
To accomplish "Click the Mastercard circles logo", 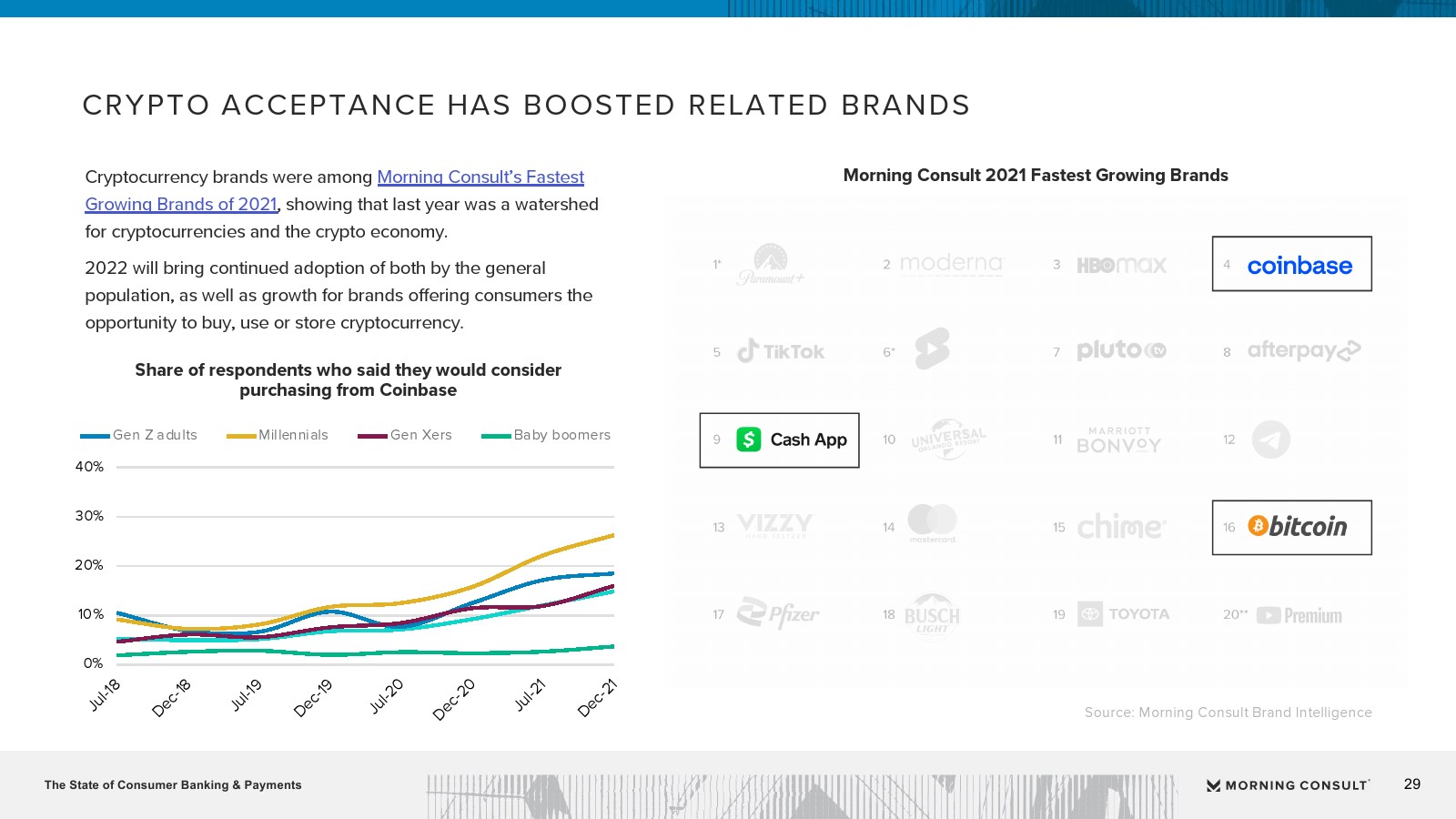I will tap(932, 522).
